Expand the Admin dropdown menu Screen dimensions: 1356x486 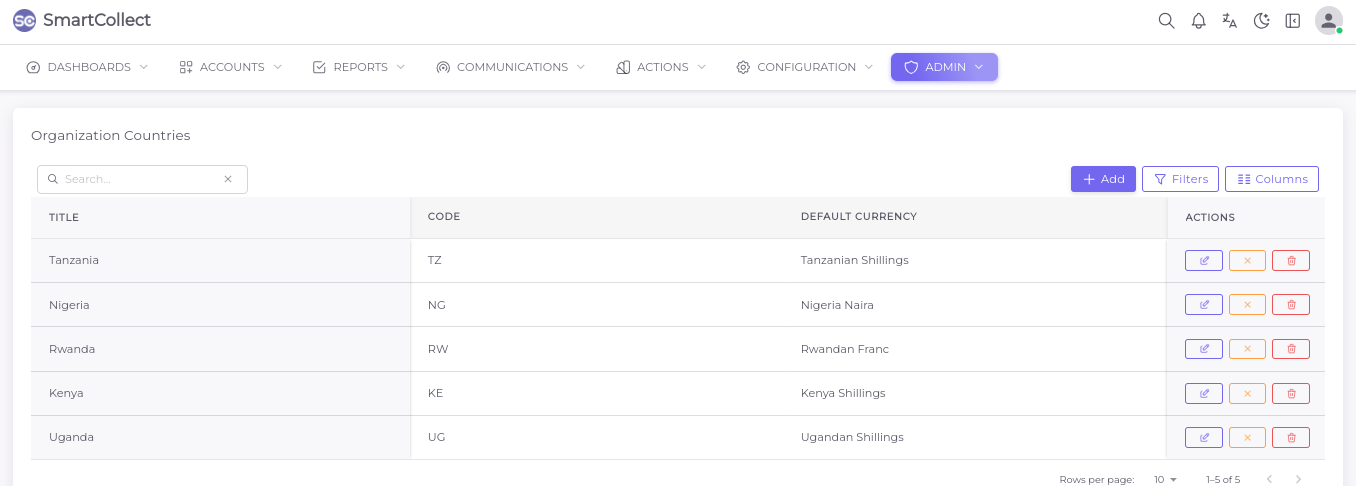tap(944, 67)
